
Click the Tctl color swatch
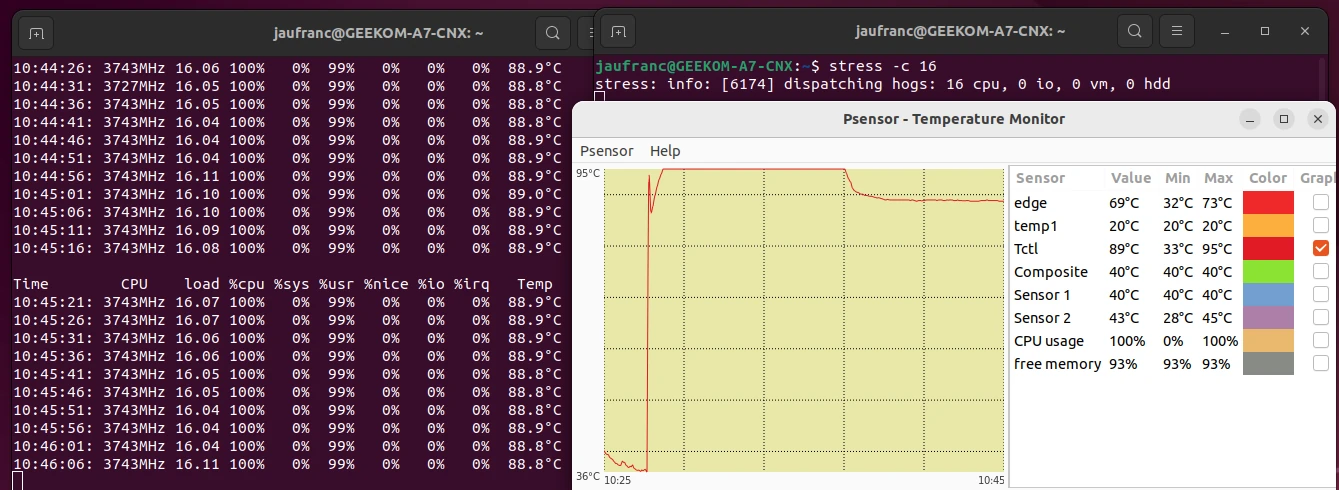tap(1268, 248)
